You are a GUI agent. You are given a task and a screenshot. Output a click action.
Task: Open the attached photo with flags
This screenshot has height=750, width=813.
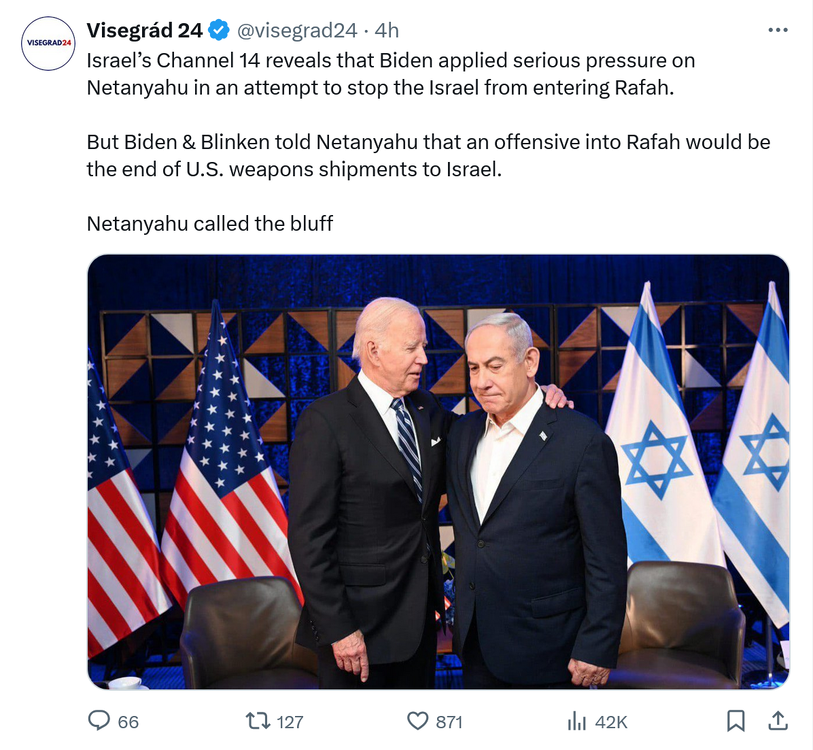[x=438, y=471]
